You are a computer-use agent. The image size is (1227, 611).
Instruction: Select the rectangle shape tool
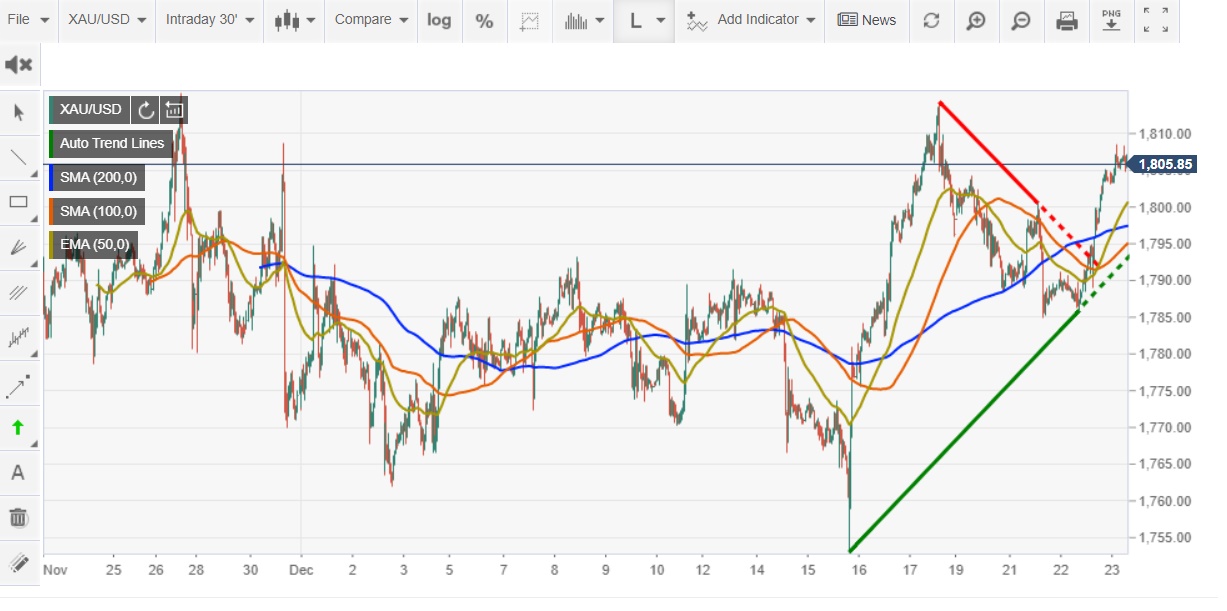pyautogui.click(x=18, y=202)
